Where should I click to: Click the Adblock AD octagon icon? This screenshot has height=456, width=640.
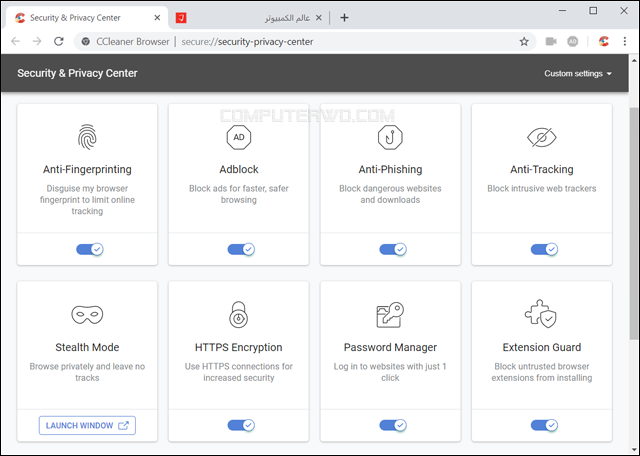[239, 137]
